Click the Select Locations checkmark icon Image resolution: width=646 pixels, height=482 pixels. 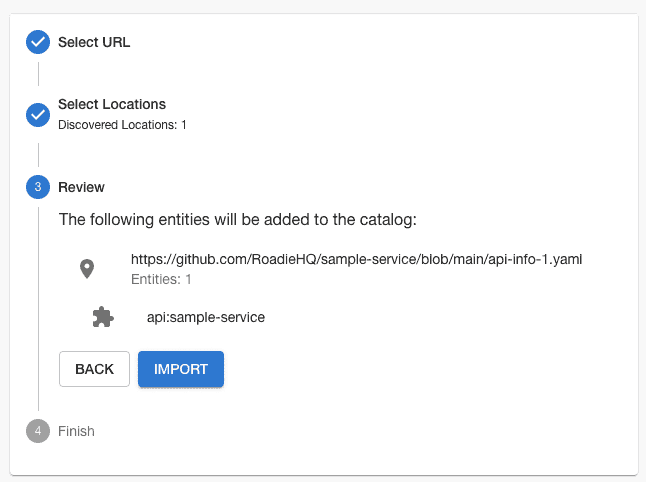[x=38, y=115]
